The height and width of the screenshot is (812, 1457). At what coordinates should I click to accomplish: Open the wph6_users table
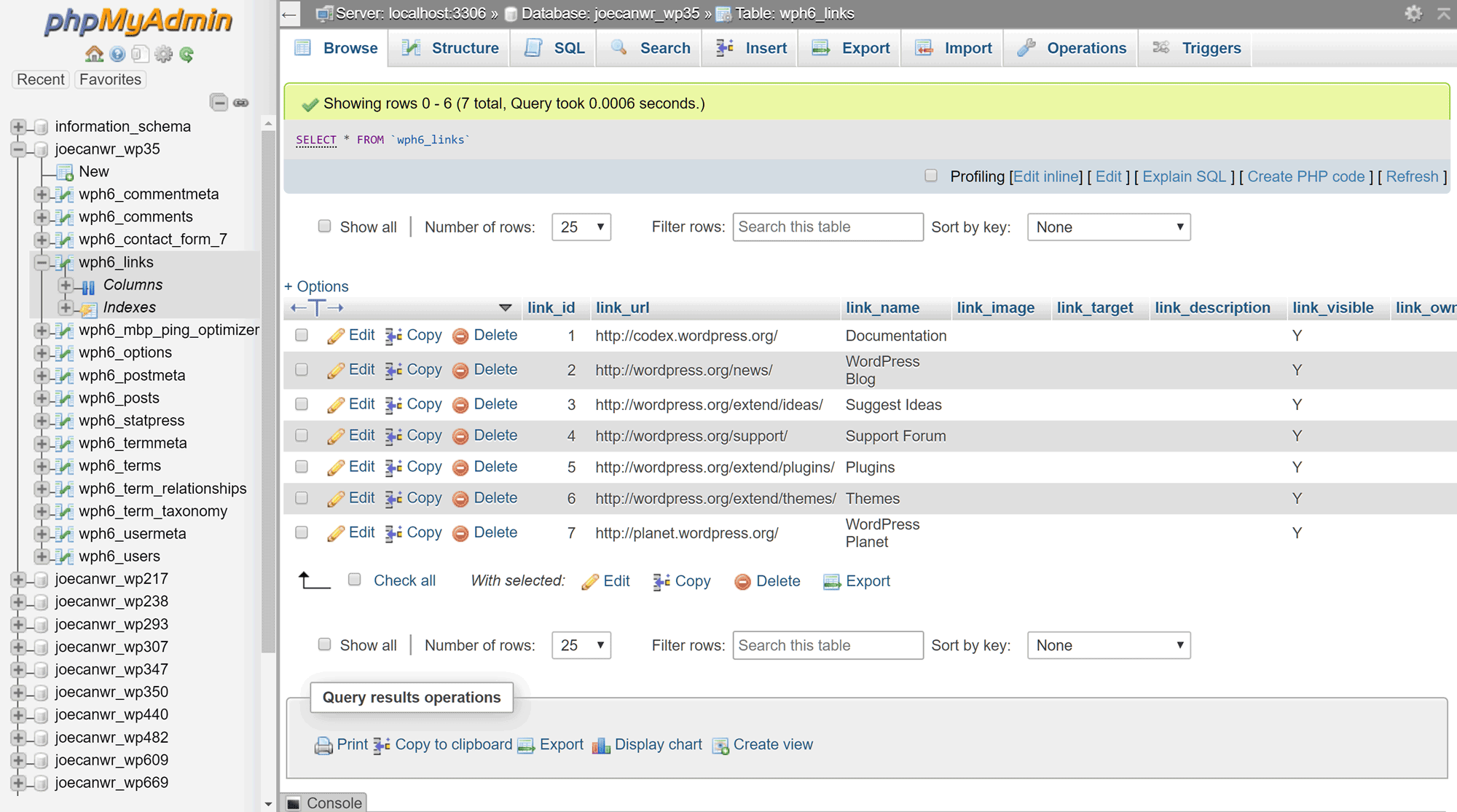119,556
